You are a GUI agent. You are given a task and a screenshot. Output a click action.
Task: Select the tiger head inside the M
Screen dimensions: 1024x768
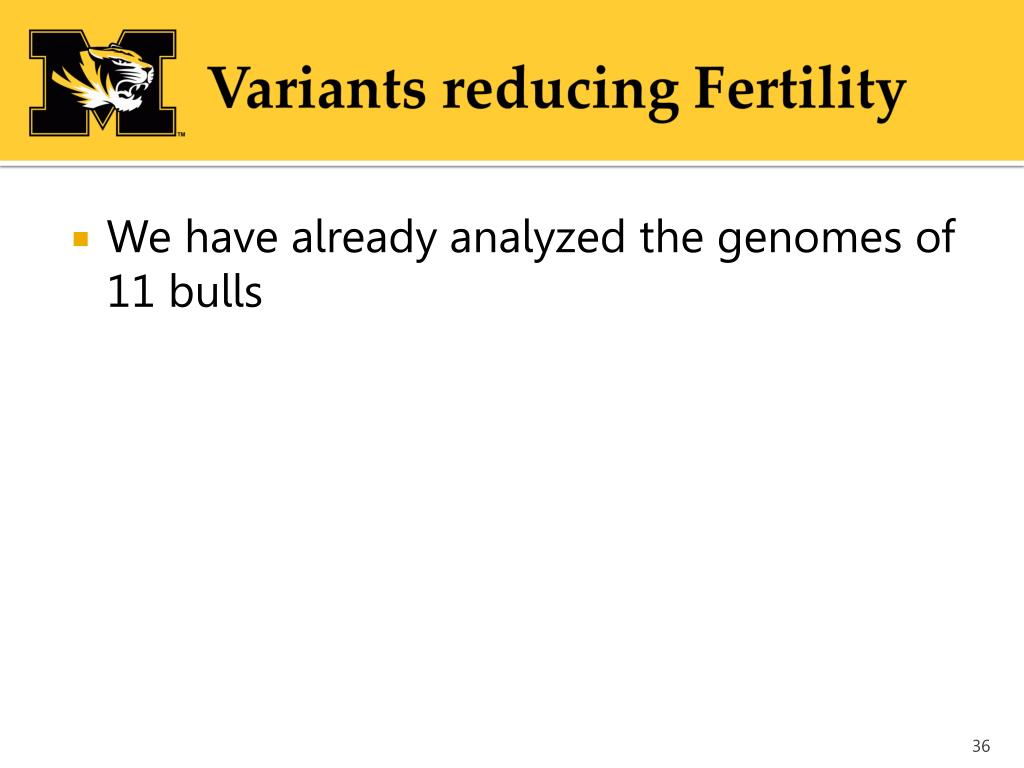104,77
